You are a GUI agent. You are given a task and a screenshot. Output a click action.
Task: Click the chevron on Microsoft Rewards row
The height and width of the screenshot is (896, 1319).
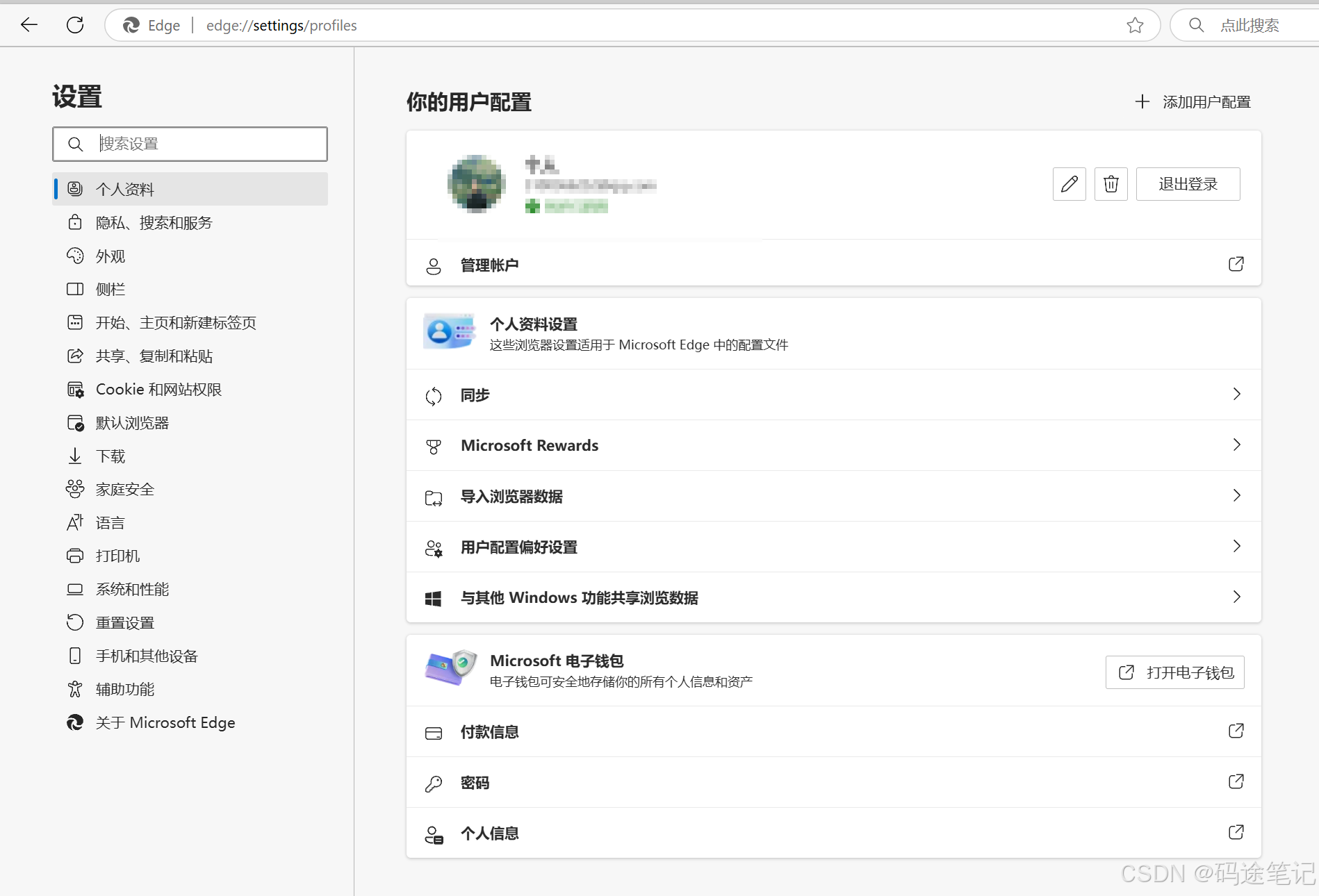coord(1236,445)
